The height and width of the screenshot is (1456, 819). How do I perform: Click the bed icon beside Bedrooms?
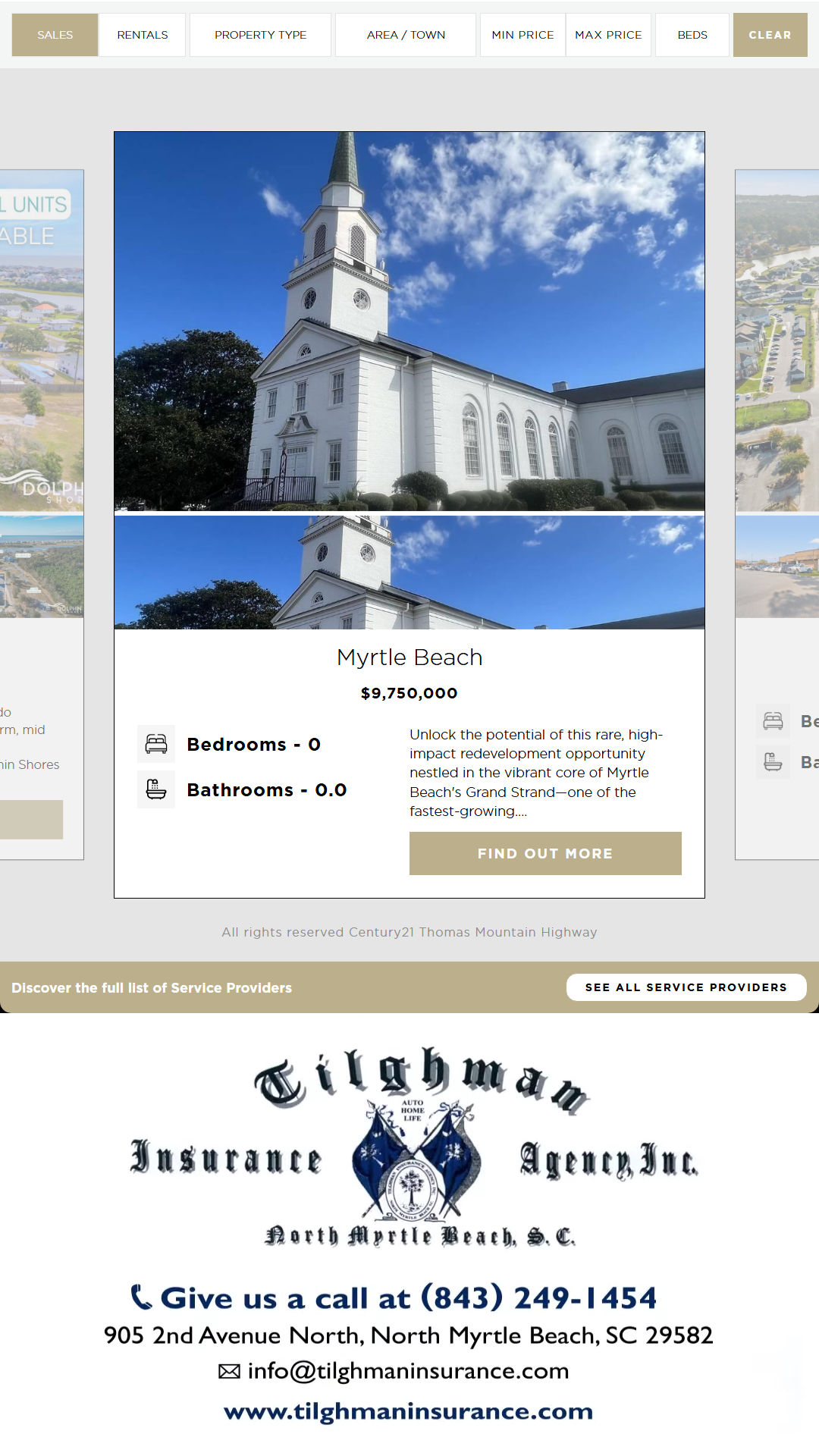click(156, 744)
